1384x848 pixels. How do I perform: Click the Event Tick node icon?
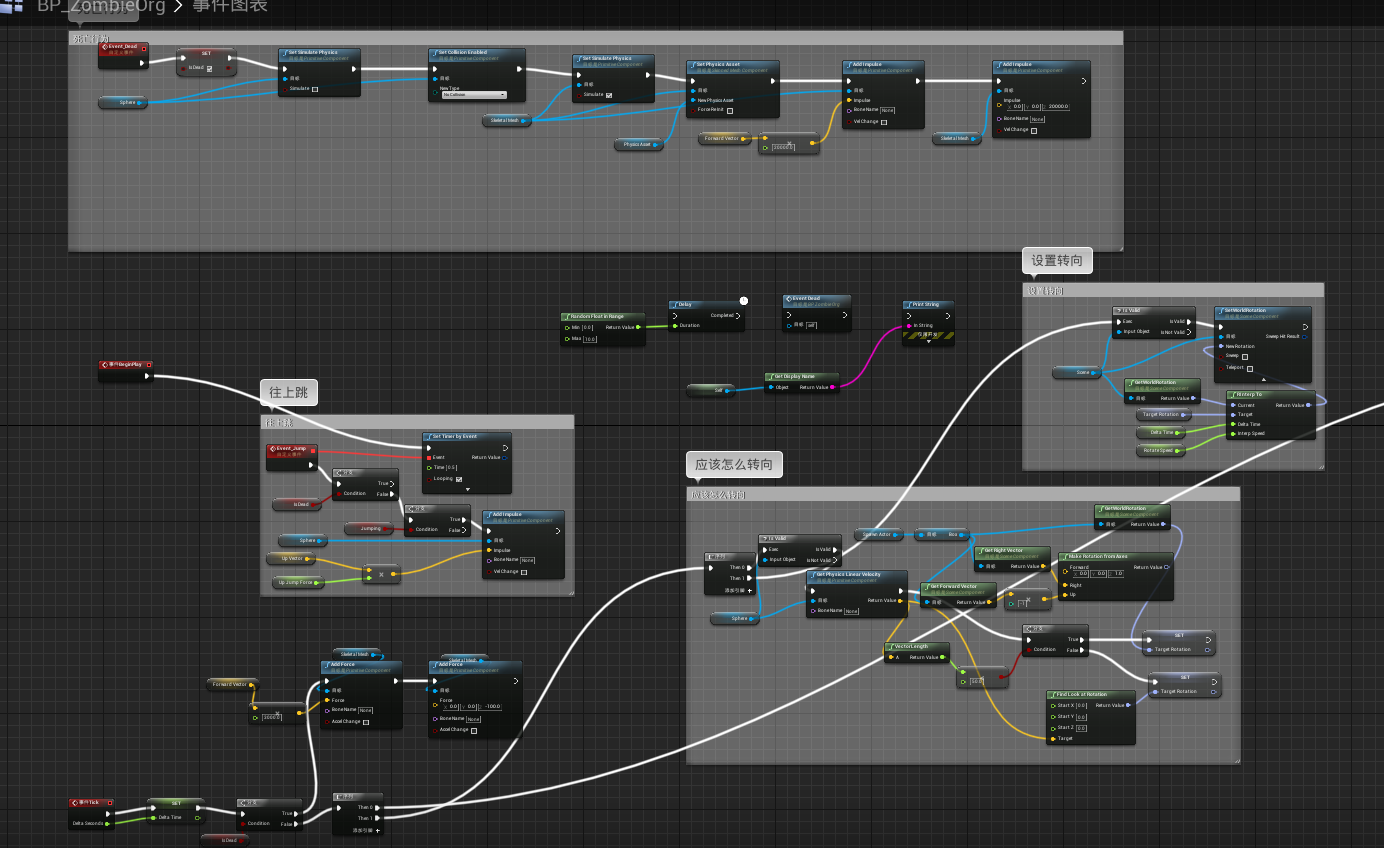point(75,802)
